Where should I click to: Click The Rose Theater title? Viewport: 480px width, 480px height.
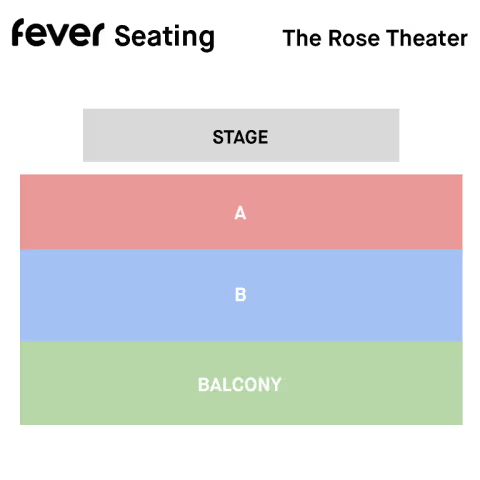click(375, 38)
